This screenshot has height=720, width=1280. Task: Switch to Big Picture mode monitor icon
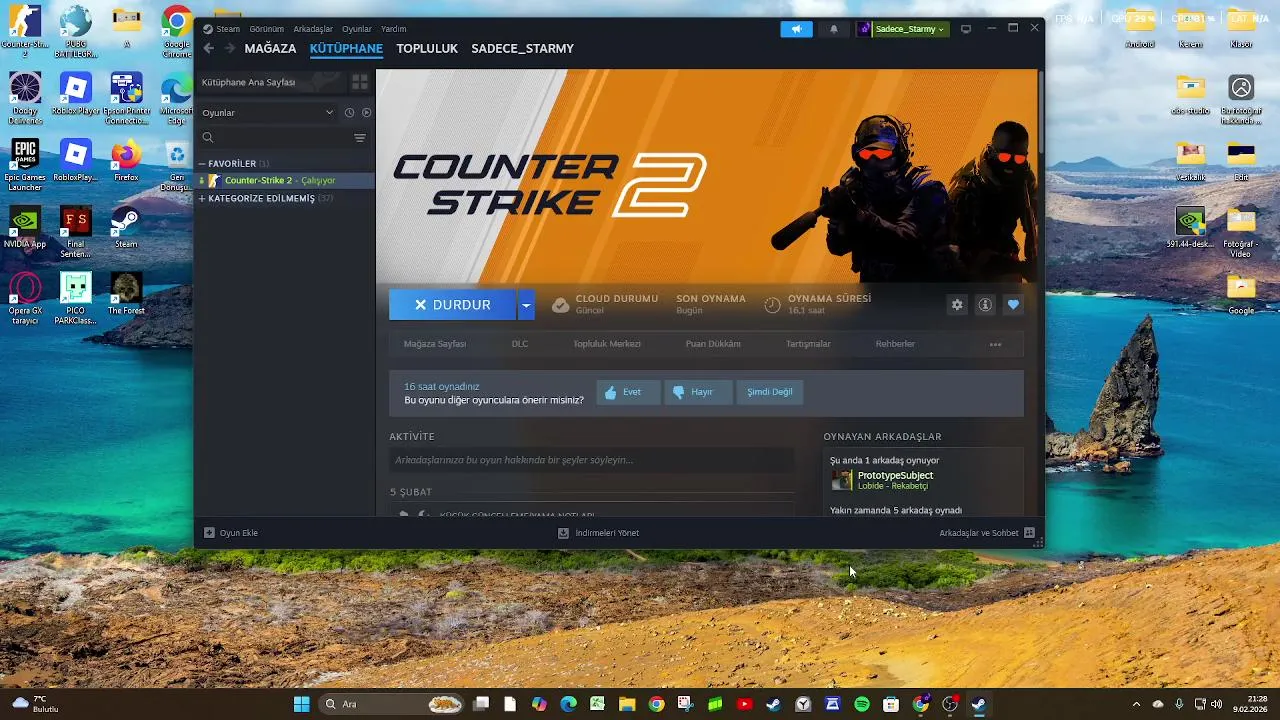(x=966, y=29)
